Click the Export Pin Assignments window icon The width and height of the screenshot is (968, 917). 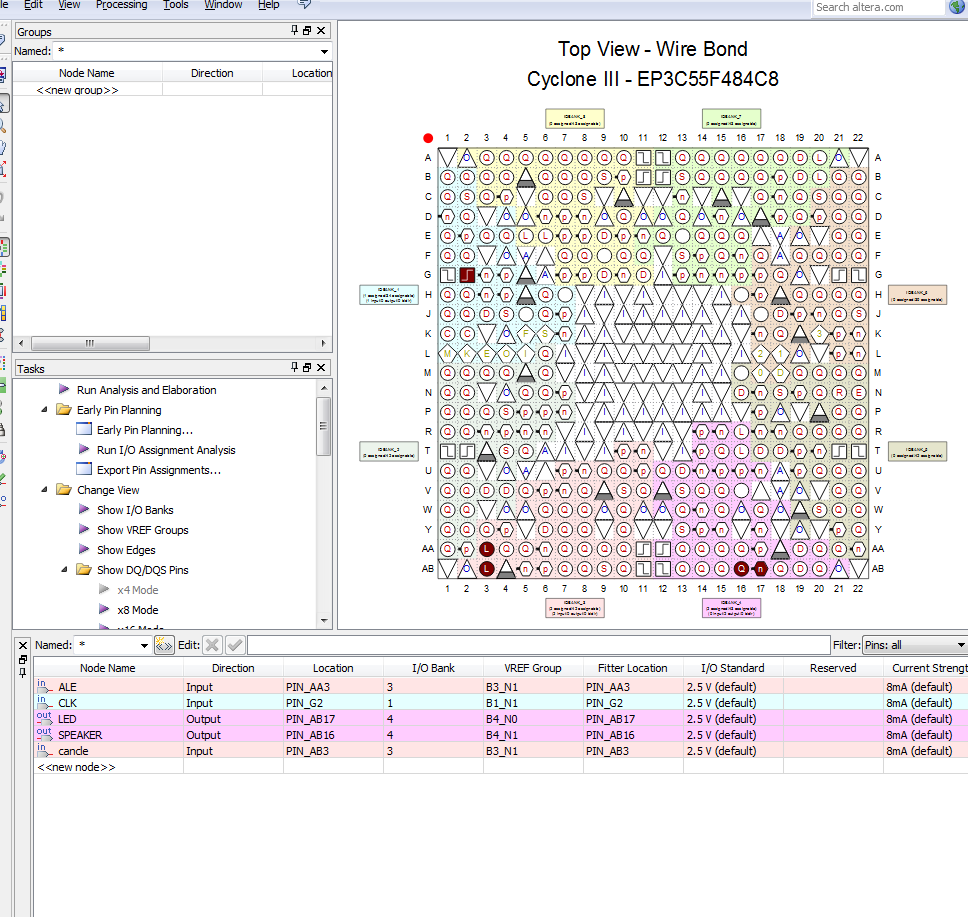83,469
